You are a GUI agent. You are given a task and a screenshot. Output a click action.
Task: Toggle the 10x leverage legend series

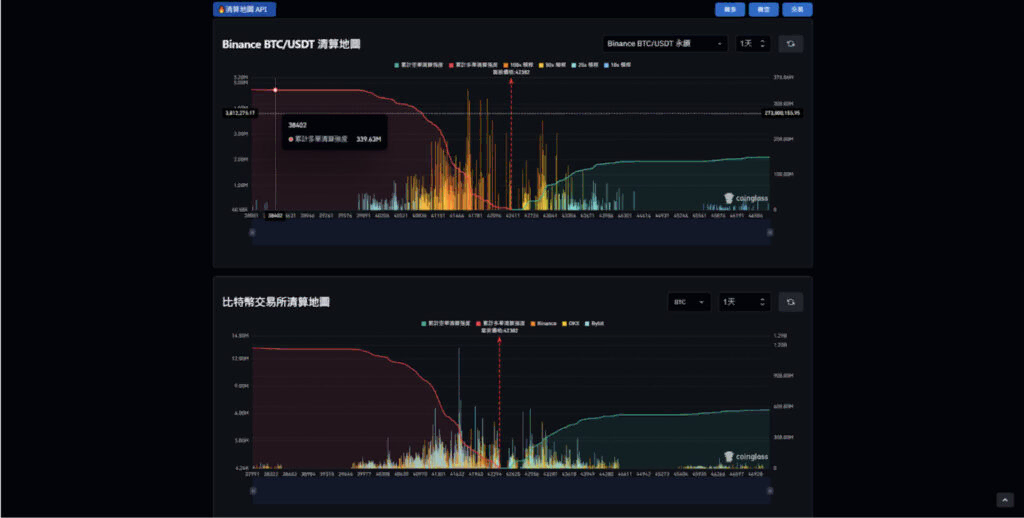(x=618, y=63)
